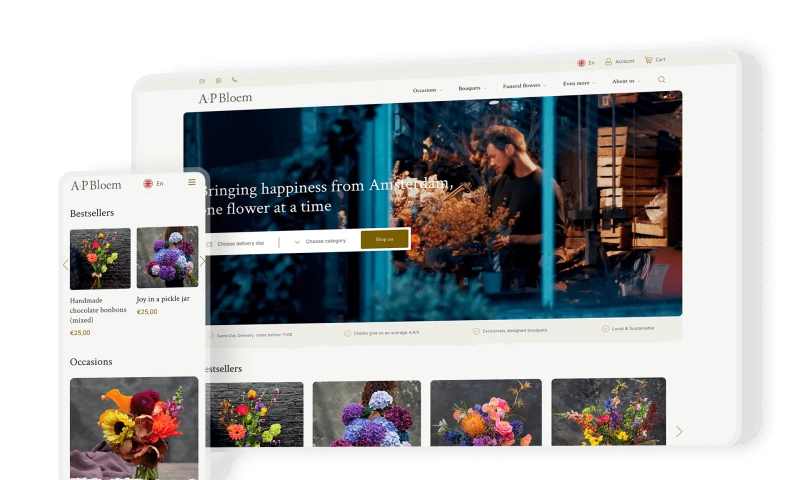Open the Occasions sunflower bouquet image on phone
800x480 pixels.
(134, 427)
